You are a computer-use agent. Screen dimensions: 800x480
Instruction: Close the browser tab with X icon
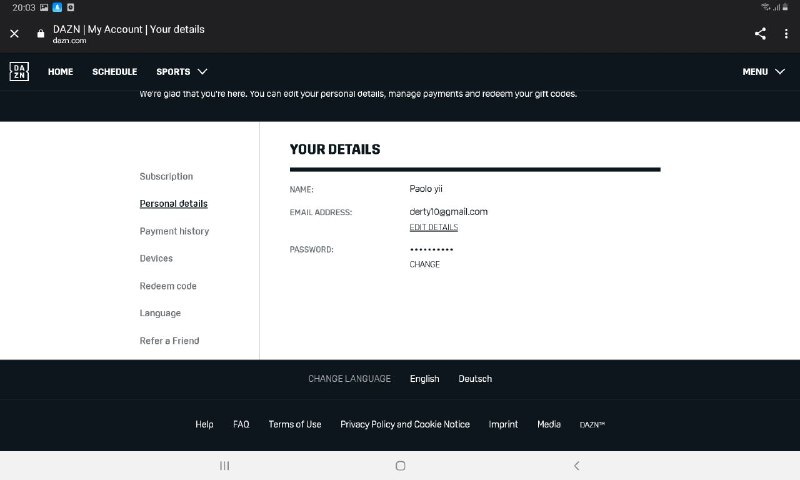pyautogui.click(x=14, y=34)
